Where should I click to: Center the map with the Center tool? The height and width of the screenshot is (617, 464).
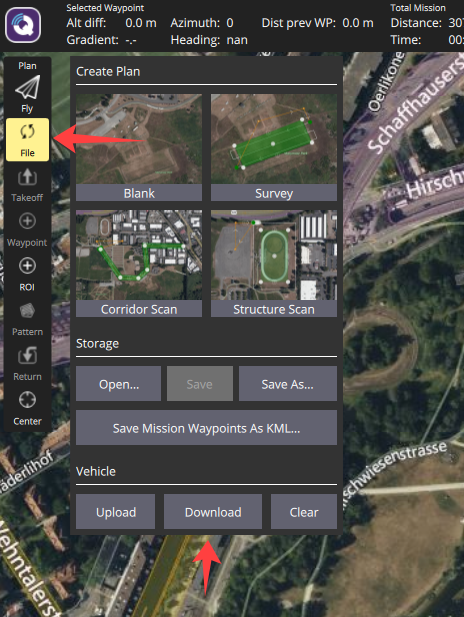click(27, 409)
